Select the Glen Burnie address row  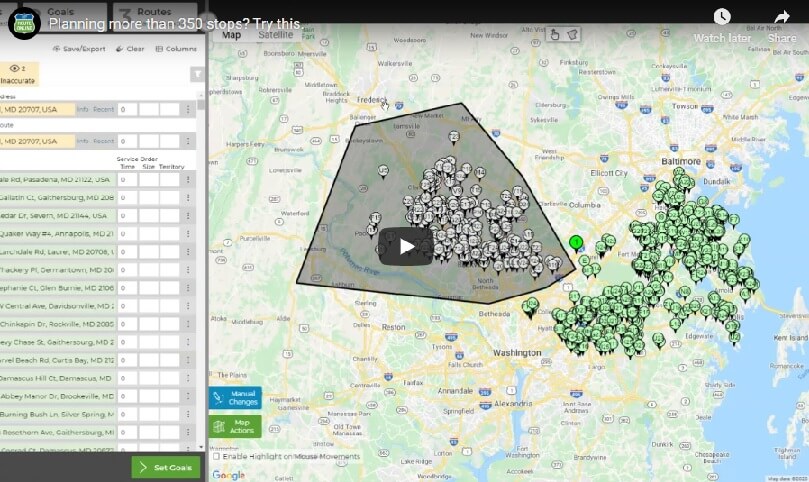tap(58, 288)
